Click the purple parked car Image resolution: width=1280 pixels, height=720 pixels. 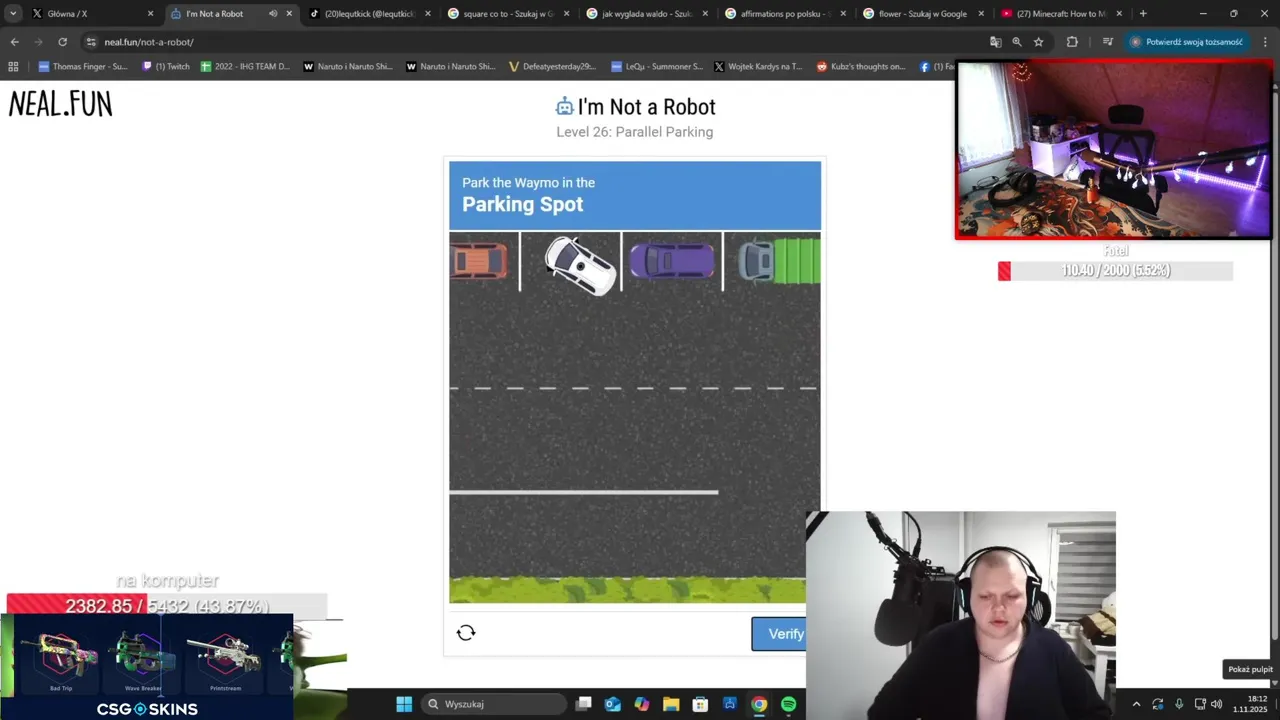[x=672, y=262]
